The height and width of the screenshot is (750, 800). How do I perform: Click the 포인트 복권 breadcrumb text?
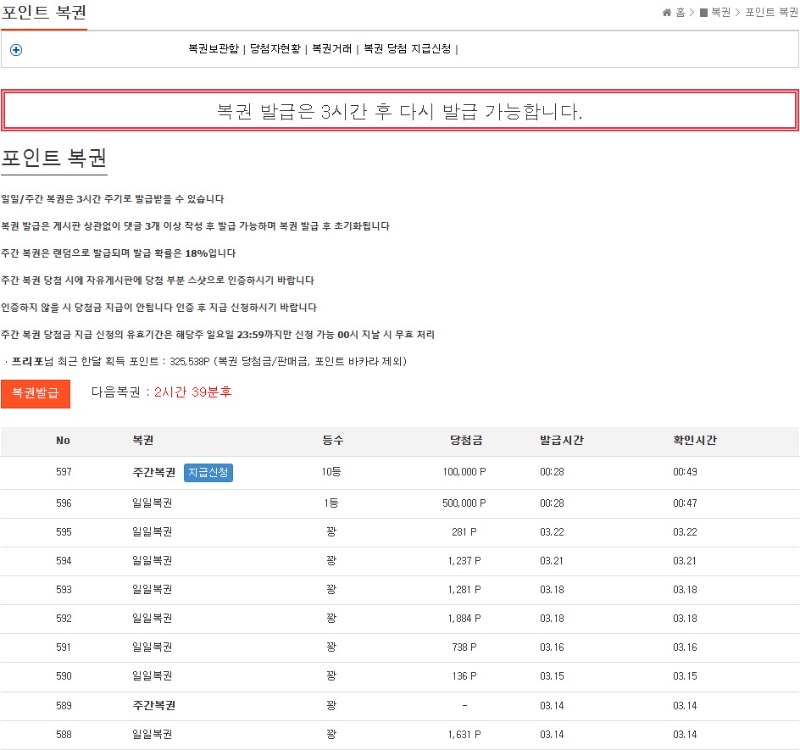click(772, 12)
